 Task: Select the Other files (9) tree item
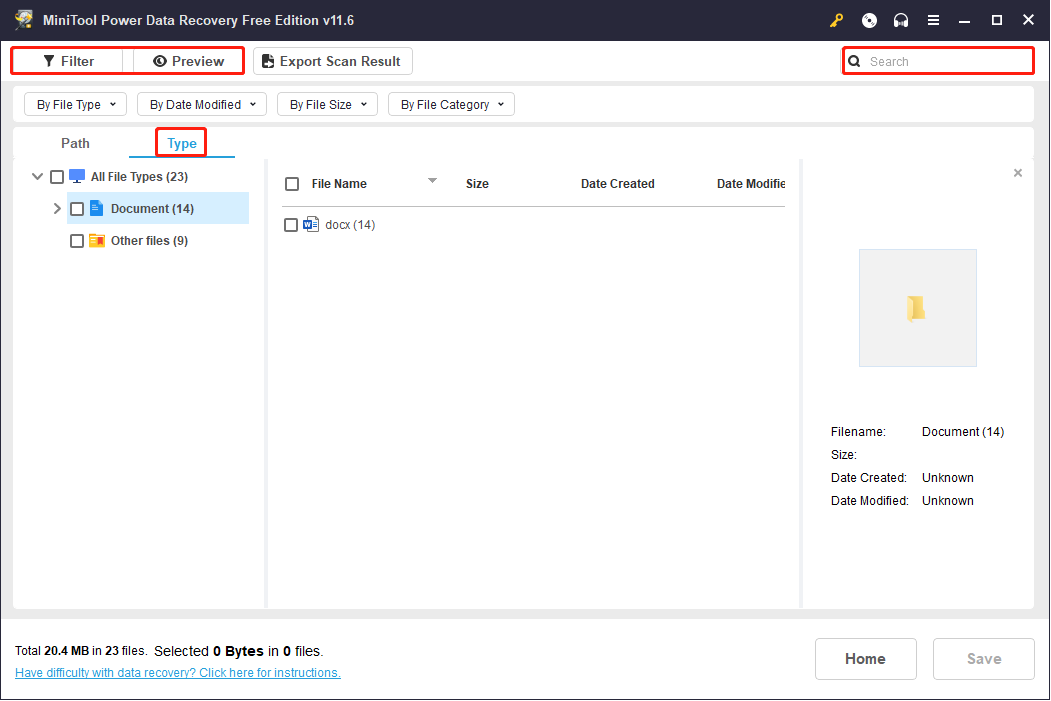(149, 241)
